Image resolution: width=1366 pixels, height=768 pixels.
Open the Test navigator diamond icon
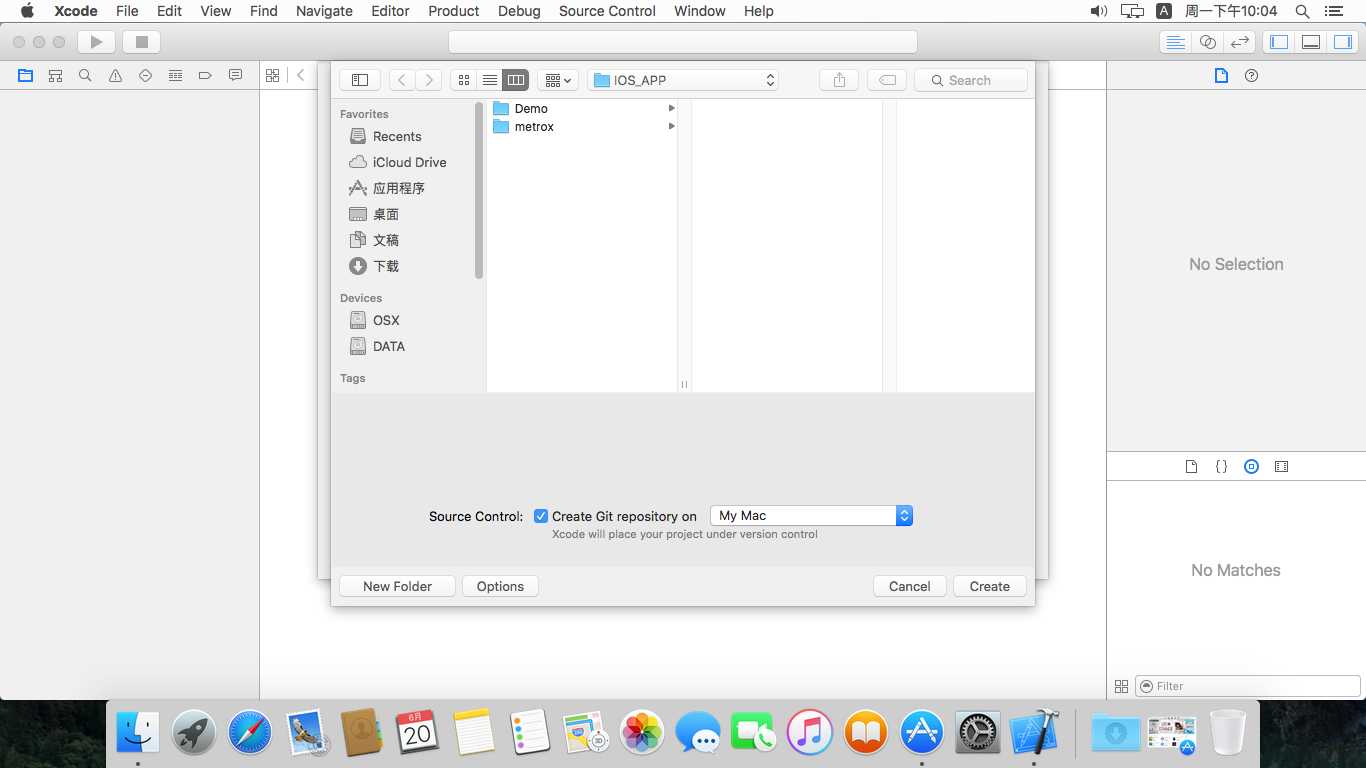coord(146,75)
